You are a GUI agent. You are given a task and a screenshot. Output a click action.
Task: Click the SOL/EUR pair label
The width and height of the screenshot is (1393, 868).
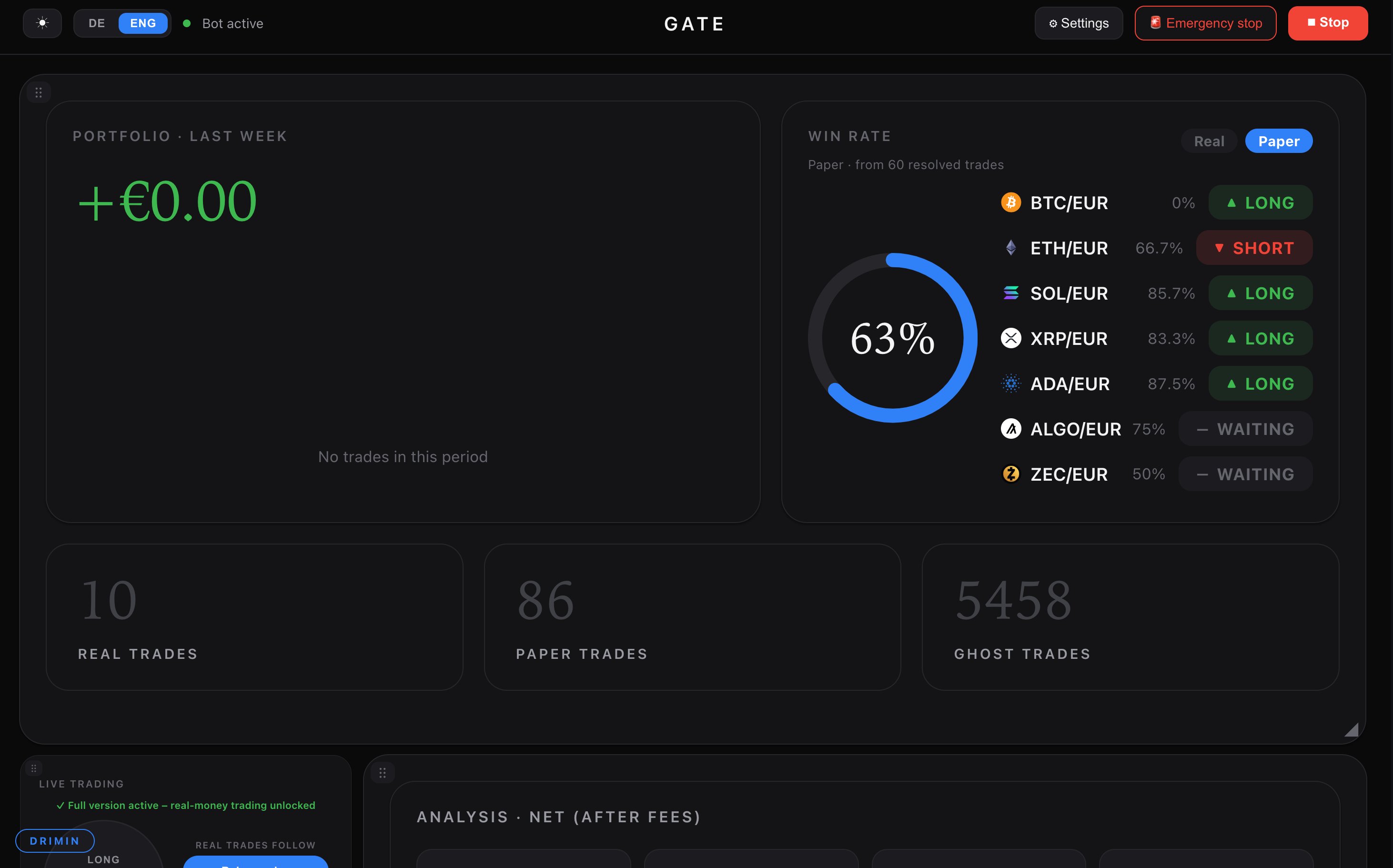coord(1069,293)
